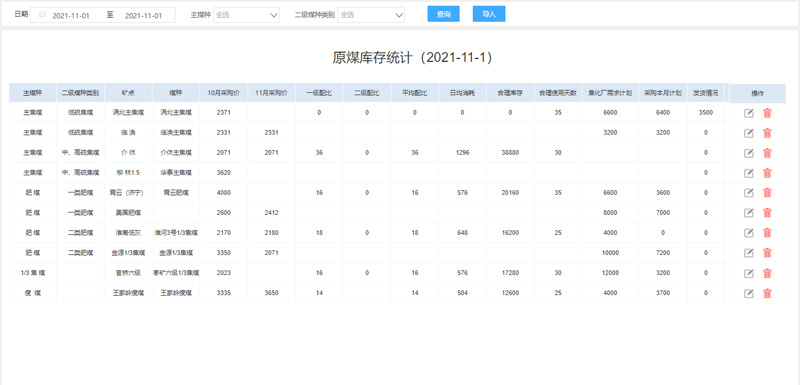This screenshot has height=385, width=800.
Task: Select cell value 10000 in 焦化厂需求计划
Action: pyautogui.click(x=610, y=253)
